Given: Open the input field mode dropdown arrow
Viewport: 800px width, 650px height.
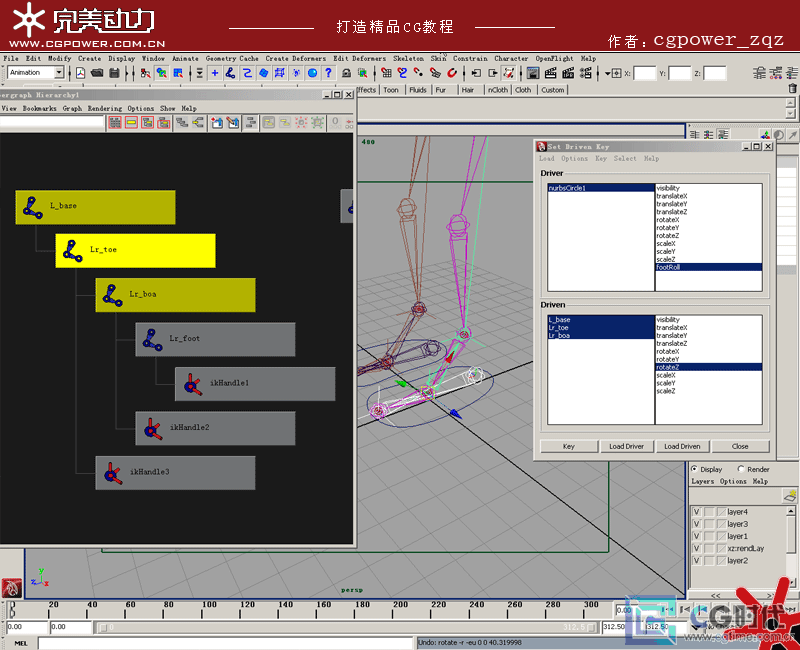Looking at the screenshot, I should pyautogui.click(x=608, y=73).
